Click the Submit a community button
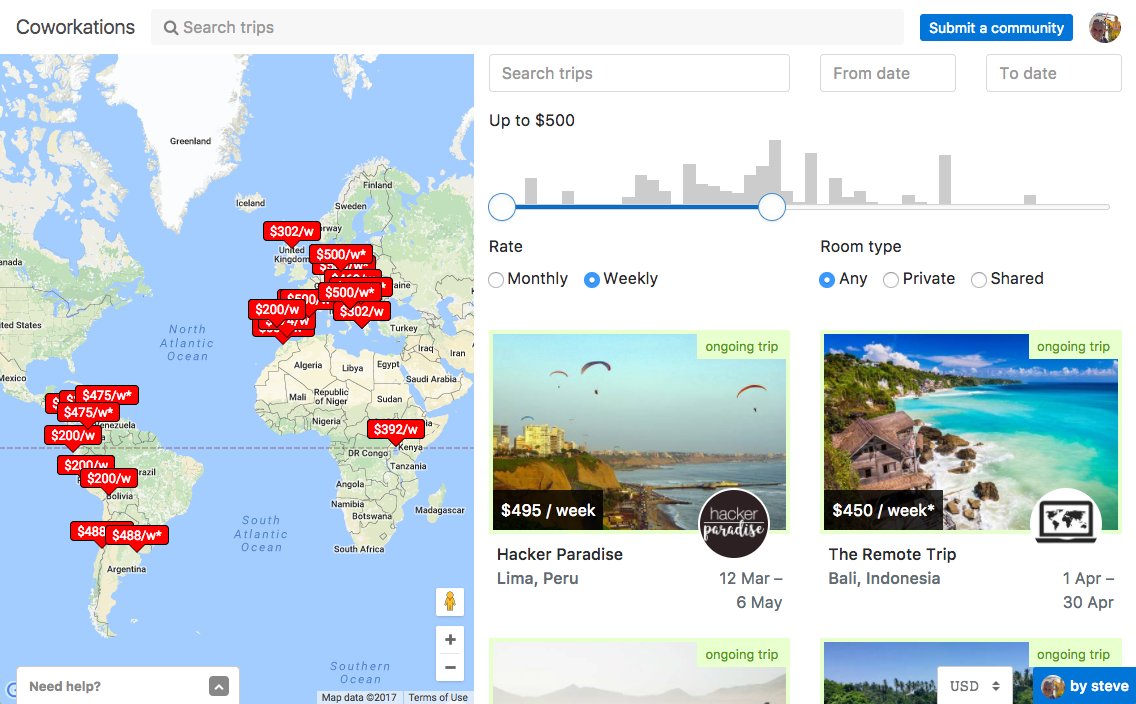 pos(996,28)
